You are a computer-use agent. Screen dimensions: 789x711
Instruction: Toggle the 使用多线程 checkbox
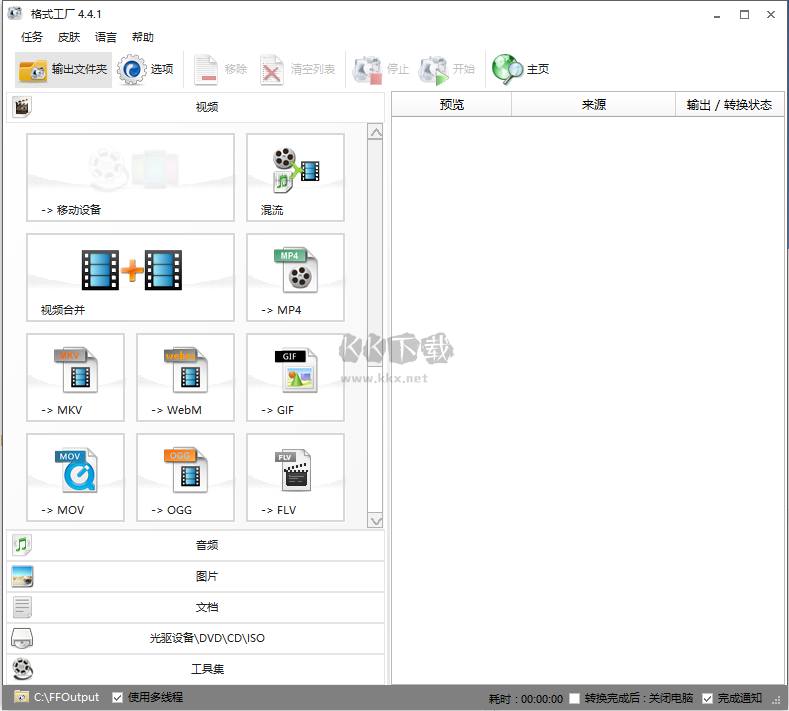click(118, 697)
